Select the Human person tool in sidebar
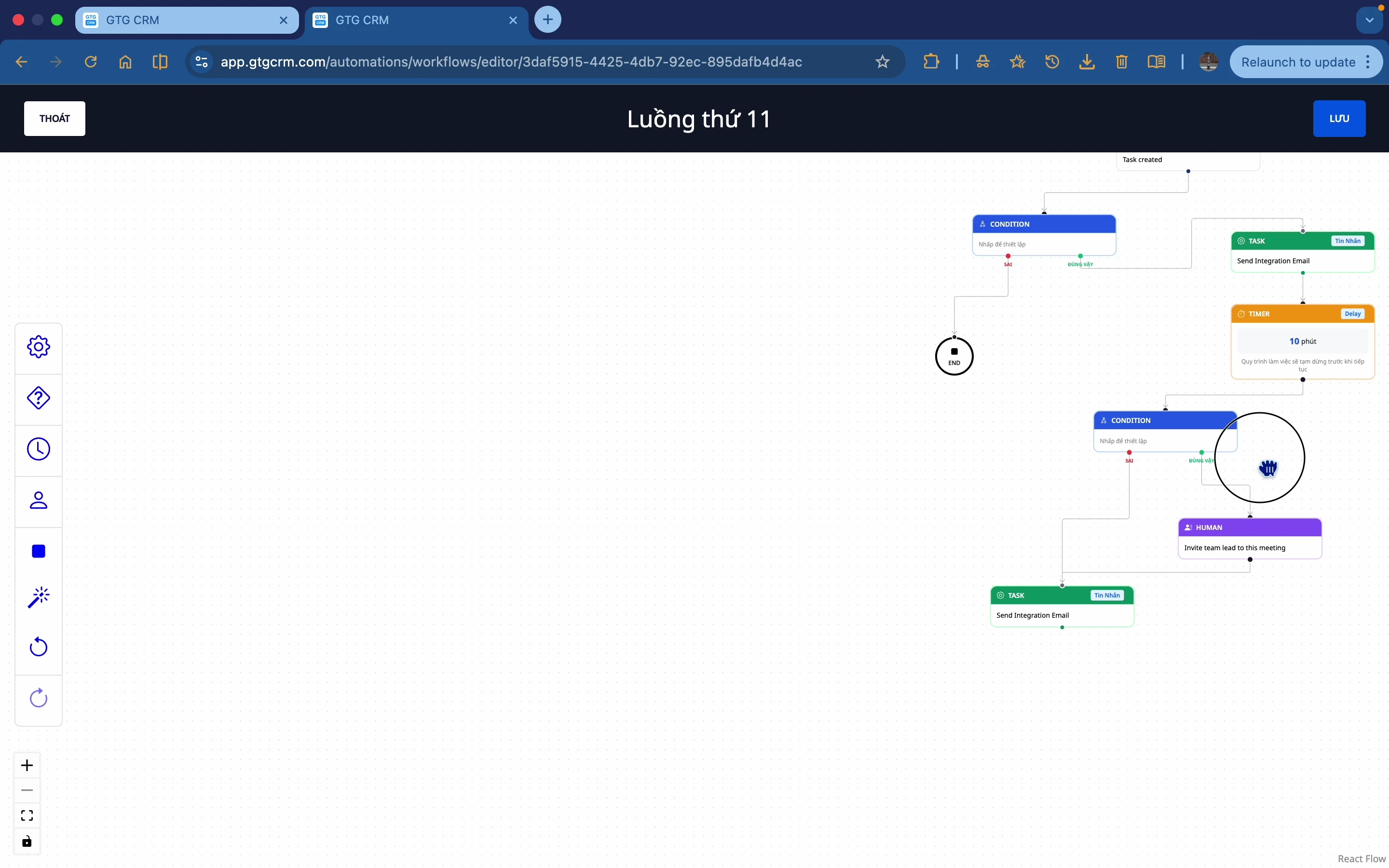The height and width of the screenshot is (868, 1389). click(39, 501)
